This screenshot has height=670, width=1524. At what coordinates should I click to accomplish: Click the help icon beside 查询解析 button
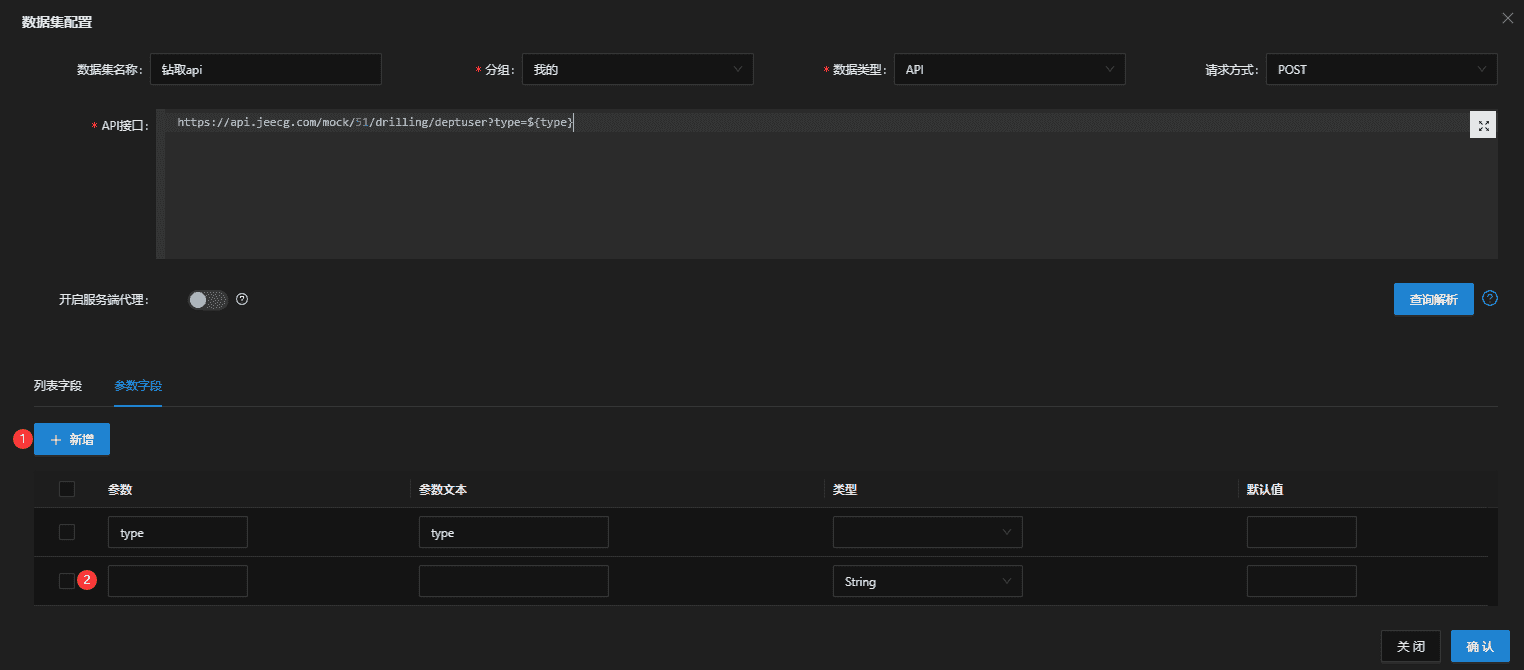(1490, 298)
